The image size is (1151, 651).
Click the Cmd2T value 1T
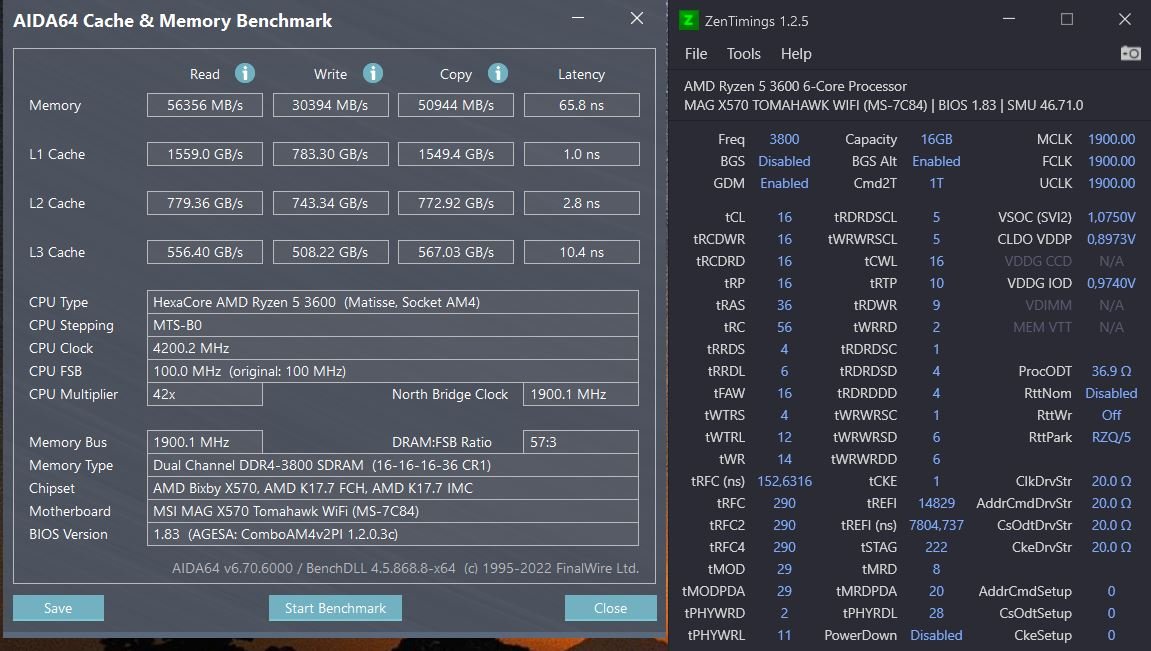tap(936, 183)
